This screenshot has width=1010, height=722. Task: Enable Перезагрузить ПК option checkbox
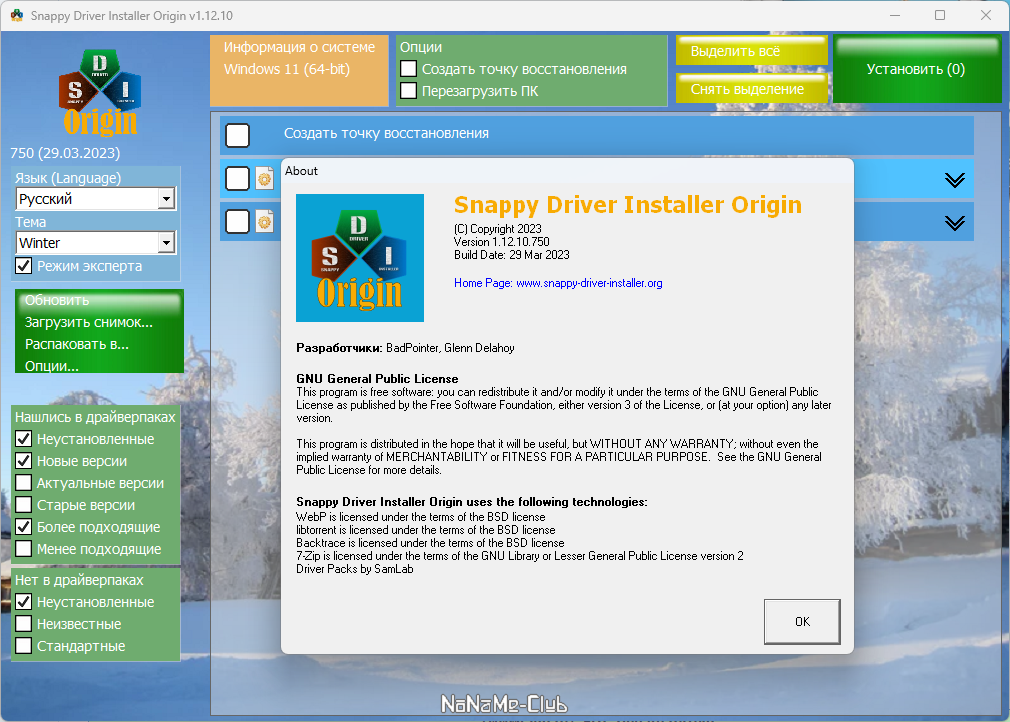pos(408,90)
